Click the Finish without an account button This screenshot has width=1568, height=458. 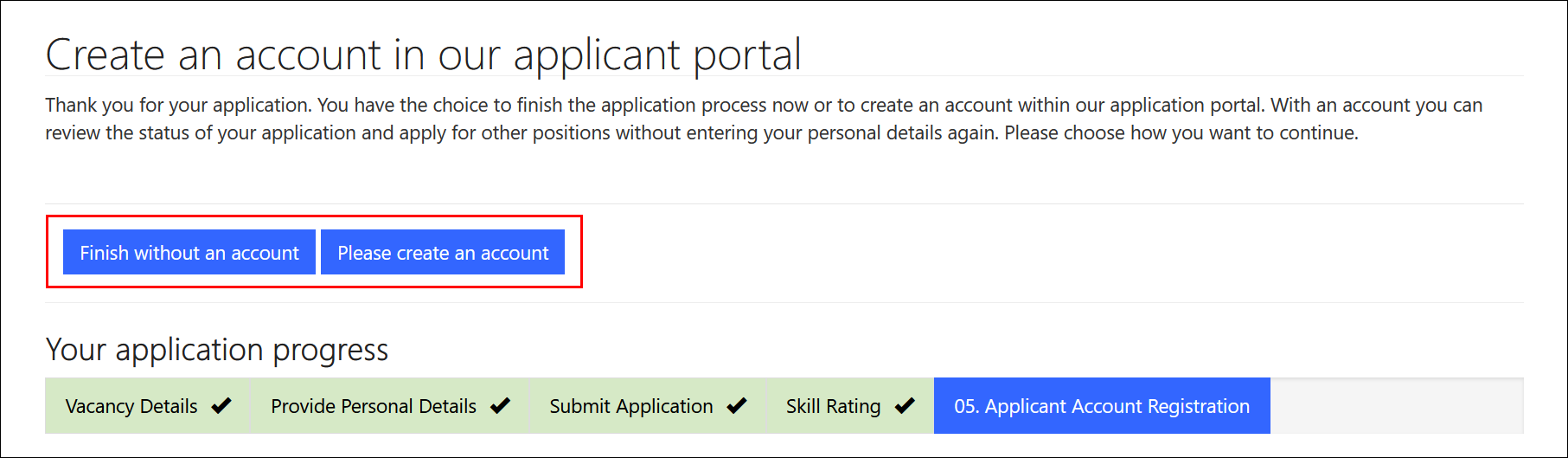tap(189, 252)
